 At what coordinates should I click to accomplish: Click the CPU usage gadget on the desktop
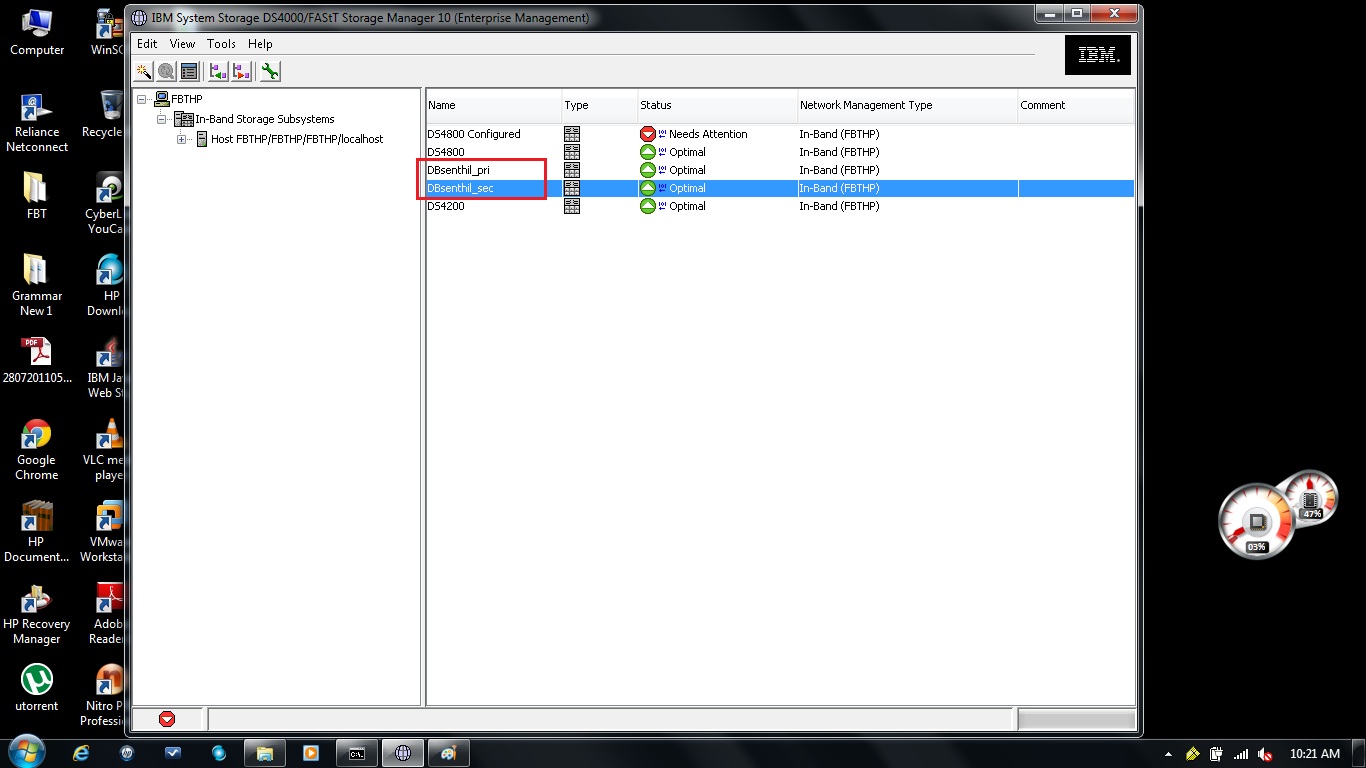pos(1257,518)
